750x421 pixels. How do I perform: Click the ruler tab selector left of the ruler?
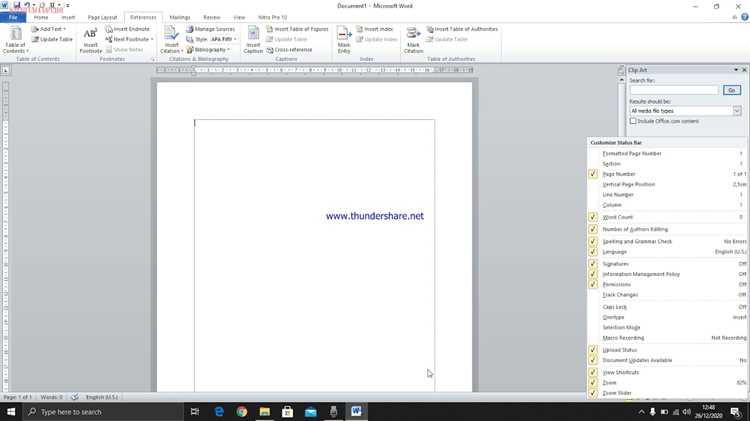(5, 70)
